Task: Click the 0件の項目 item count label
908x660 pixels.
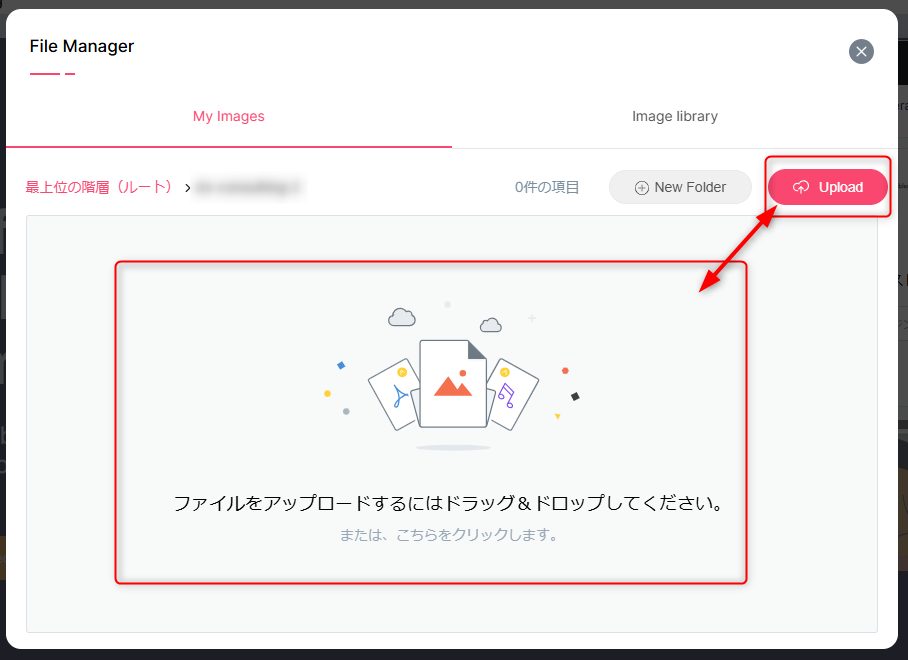Action: pos(547,187)
